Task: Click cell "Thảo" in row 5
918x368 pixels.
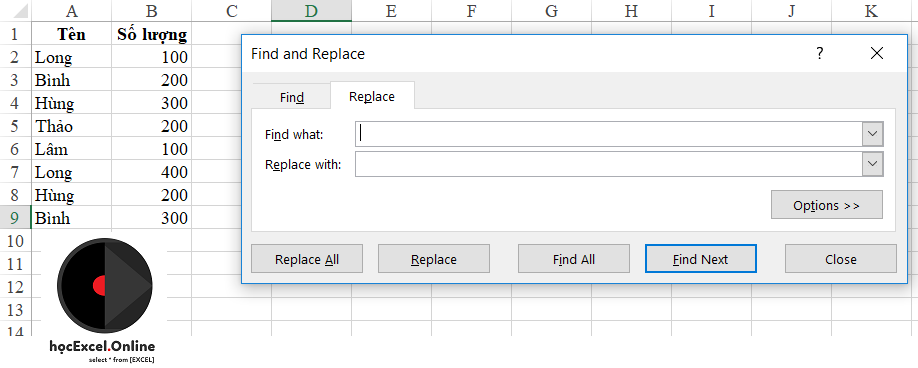Action: click(x=71, y=126)
